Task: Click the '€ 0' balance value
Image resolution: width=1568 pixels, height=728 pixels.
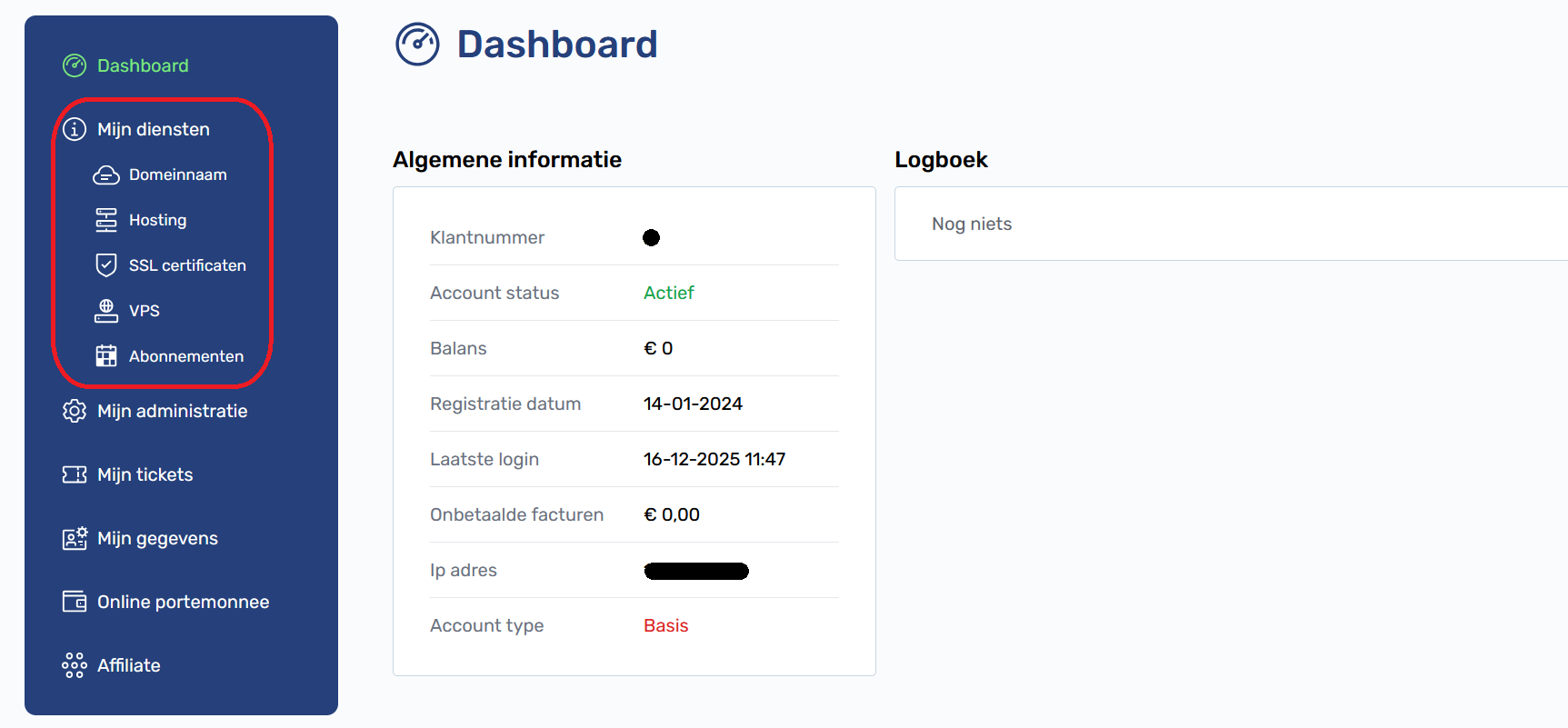Action: pyautogui.click(x=658, y=348)
